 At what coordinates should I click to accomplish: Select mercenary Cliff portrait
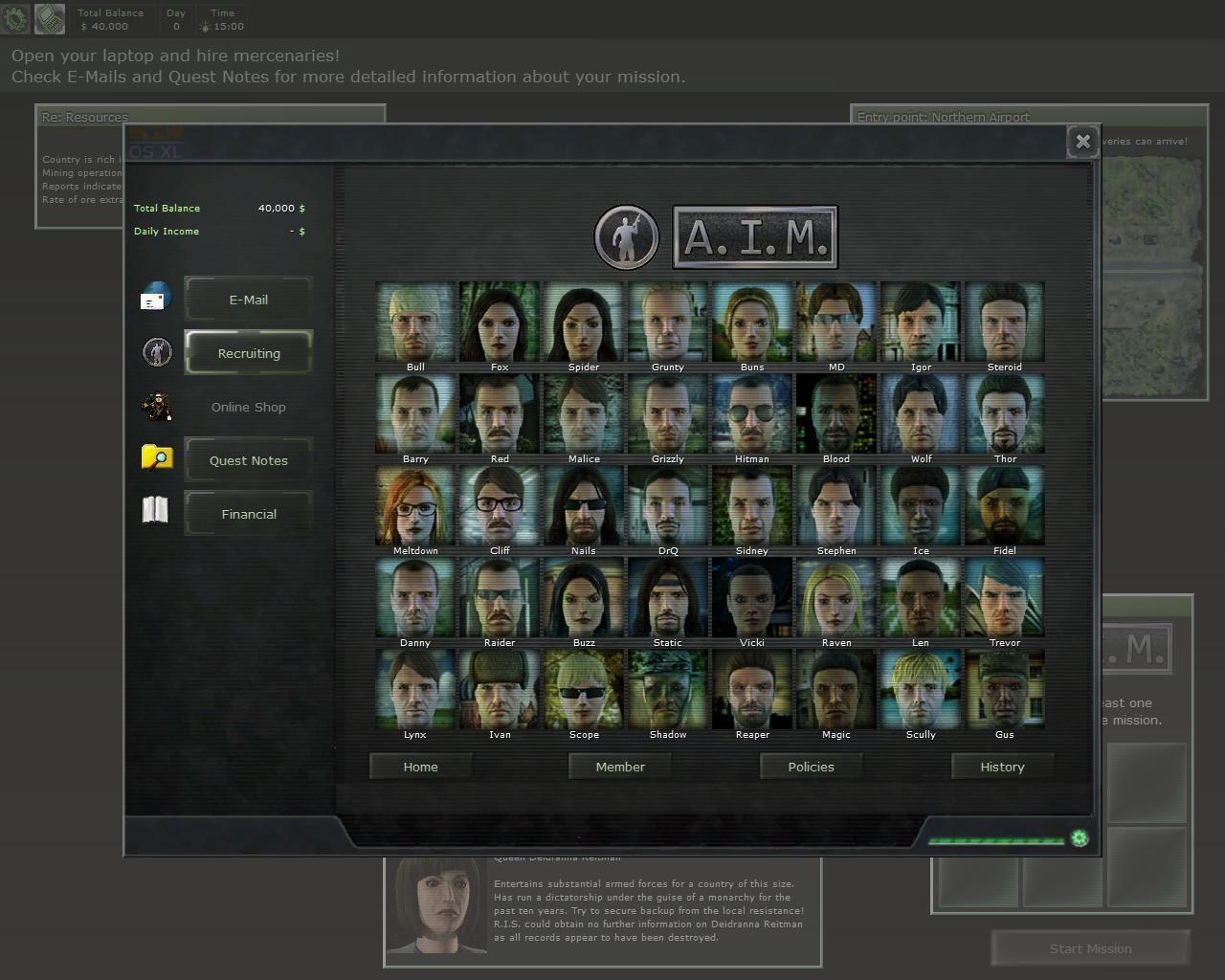500,505
